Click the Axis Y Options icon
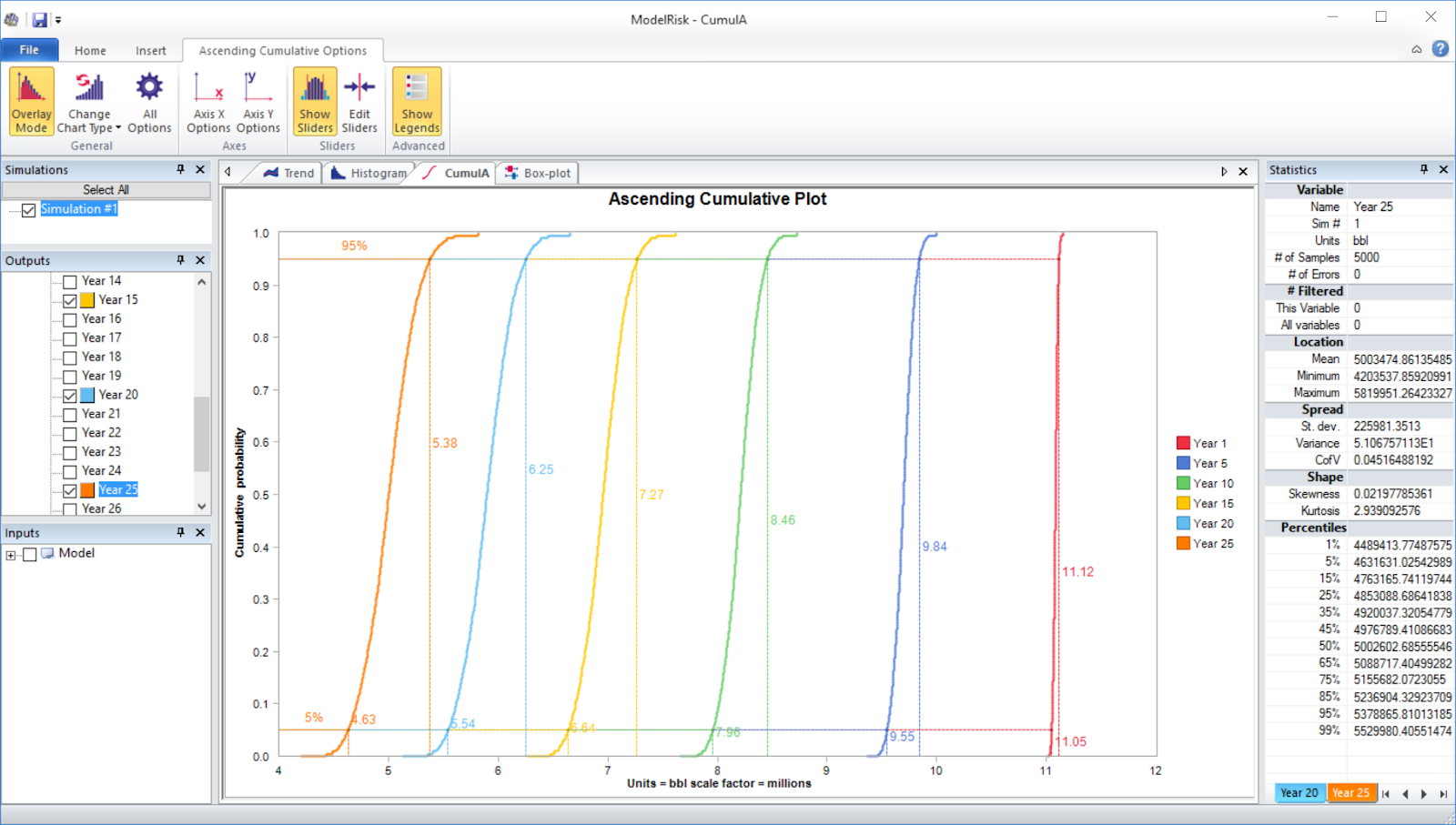 click(258, 100)
